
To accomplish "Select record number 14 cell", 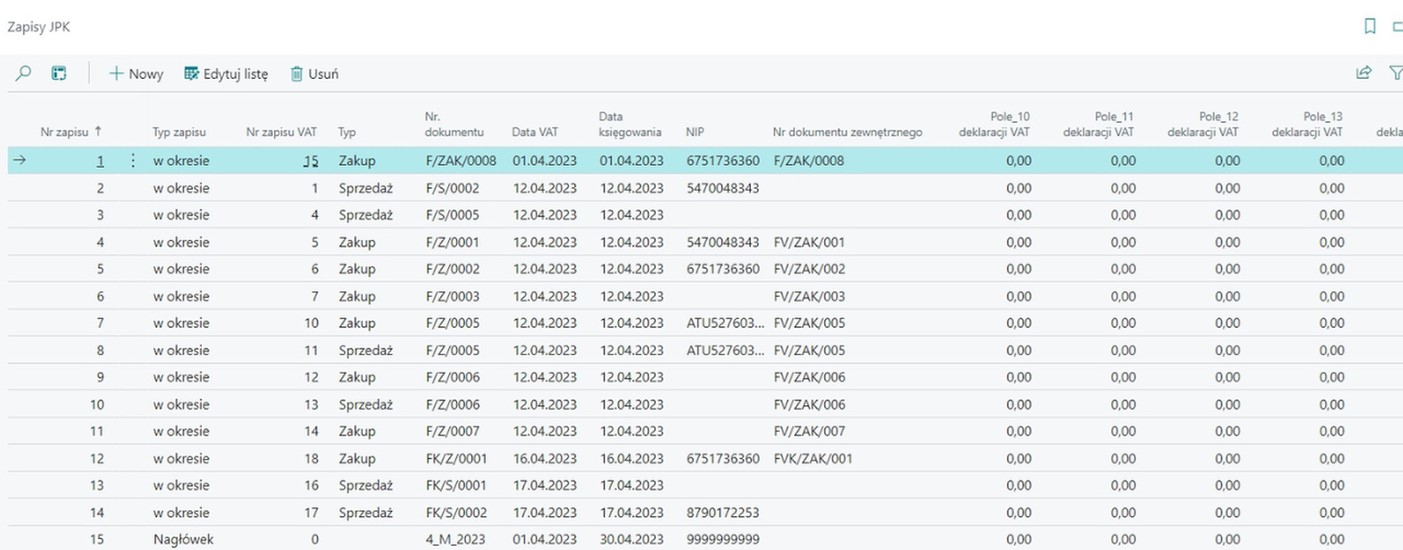I will click(97, 512).
